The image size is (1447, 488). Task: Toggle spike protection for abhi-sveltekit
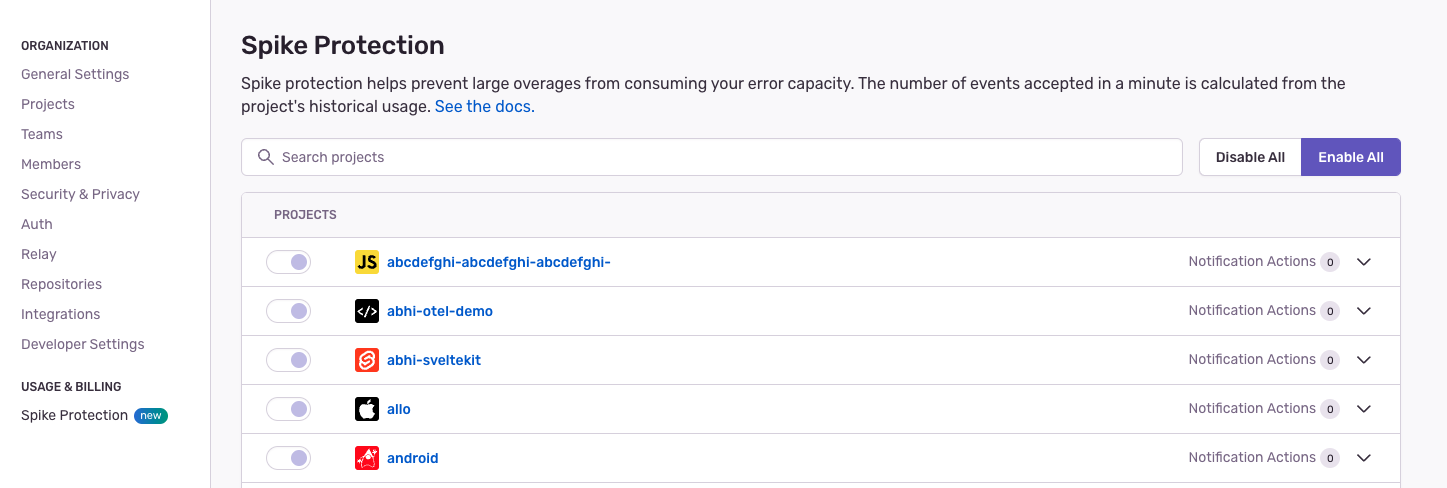288,360
